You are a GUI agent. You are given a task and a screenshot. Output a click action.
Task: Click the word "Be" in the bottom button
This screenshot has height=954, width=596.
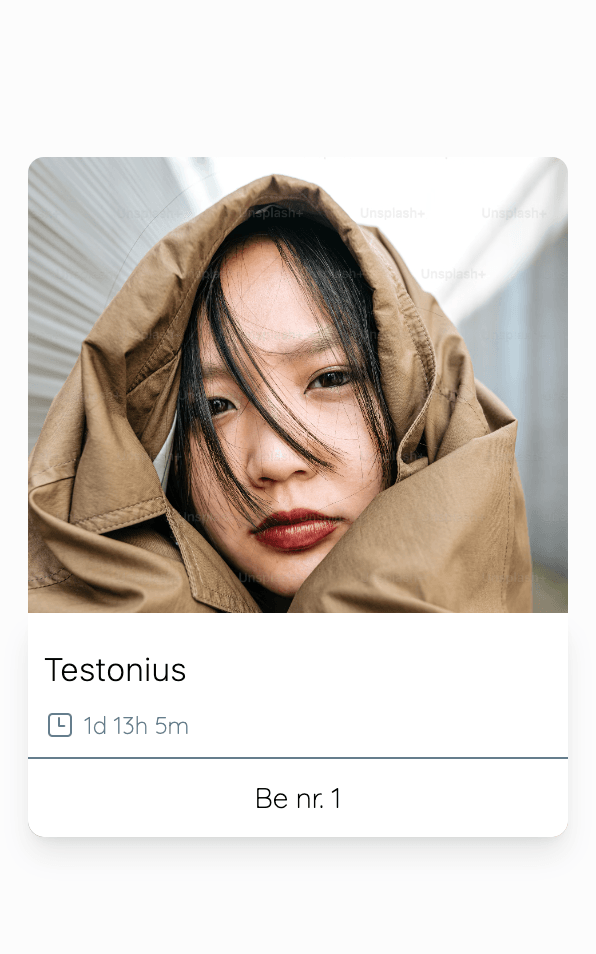(272, 798)
